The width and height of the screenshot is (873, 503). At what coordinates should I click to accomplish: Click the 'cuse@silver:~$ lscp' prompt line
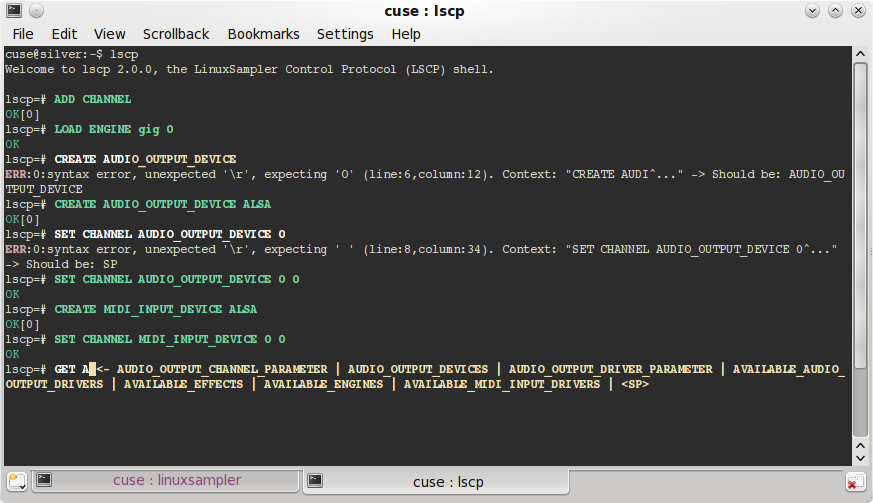[x=72, y=55]
